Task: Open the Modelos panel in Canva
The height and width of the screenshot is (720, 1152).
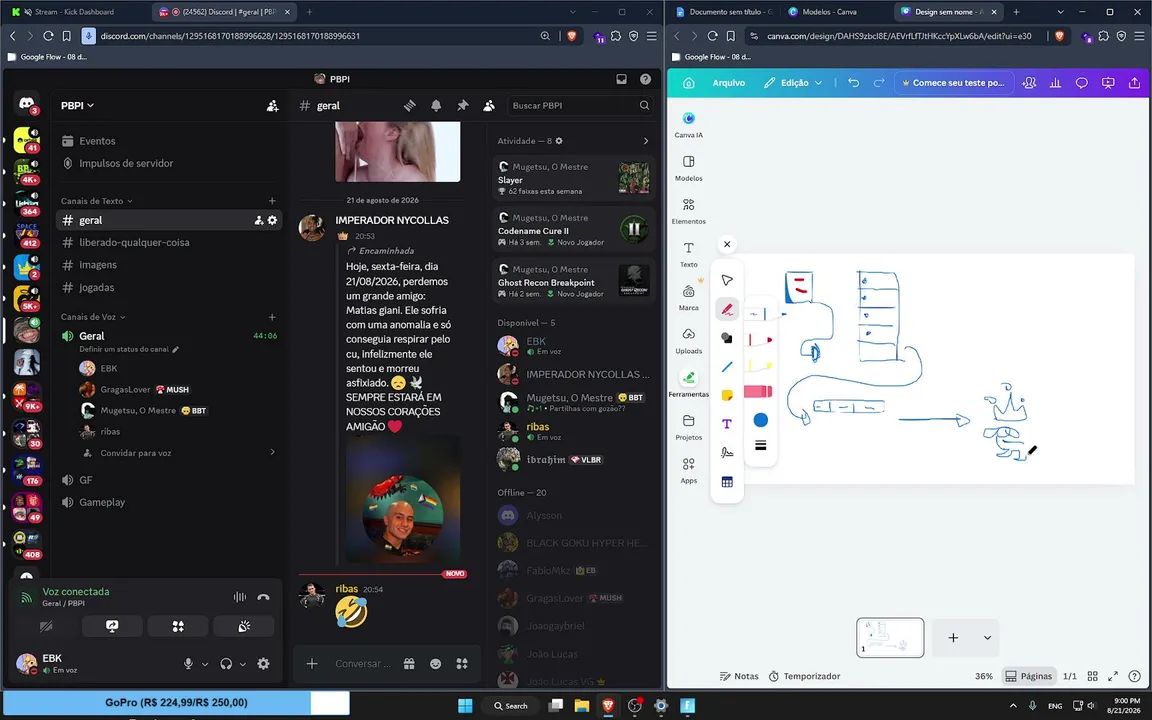Action: pyautogui.click(x=688, y=168)
